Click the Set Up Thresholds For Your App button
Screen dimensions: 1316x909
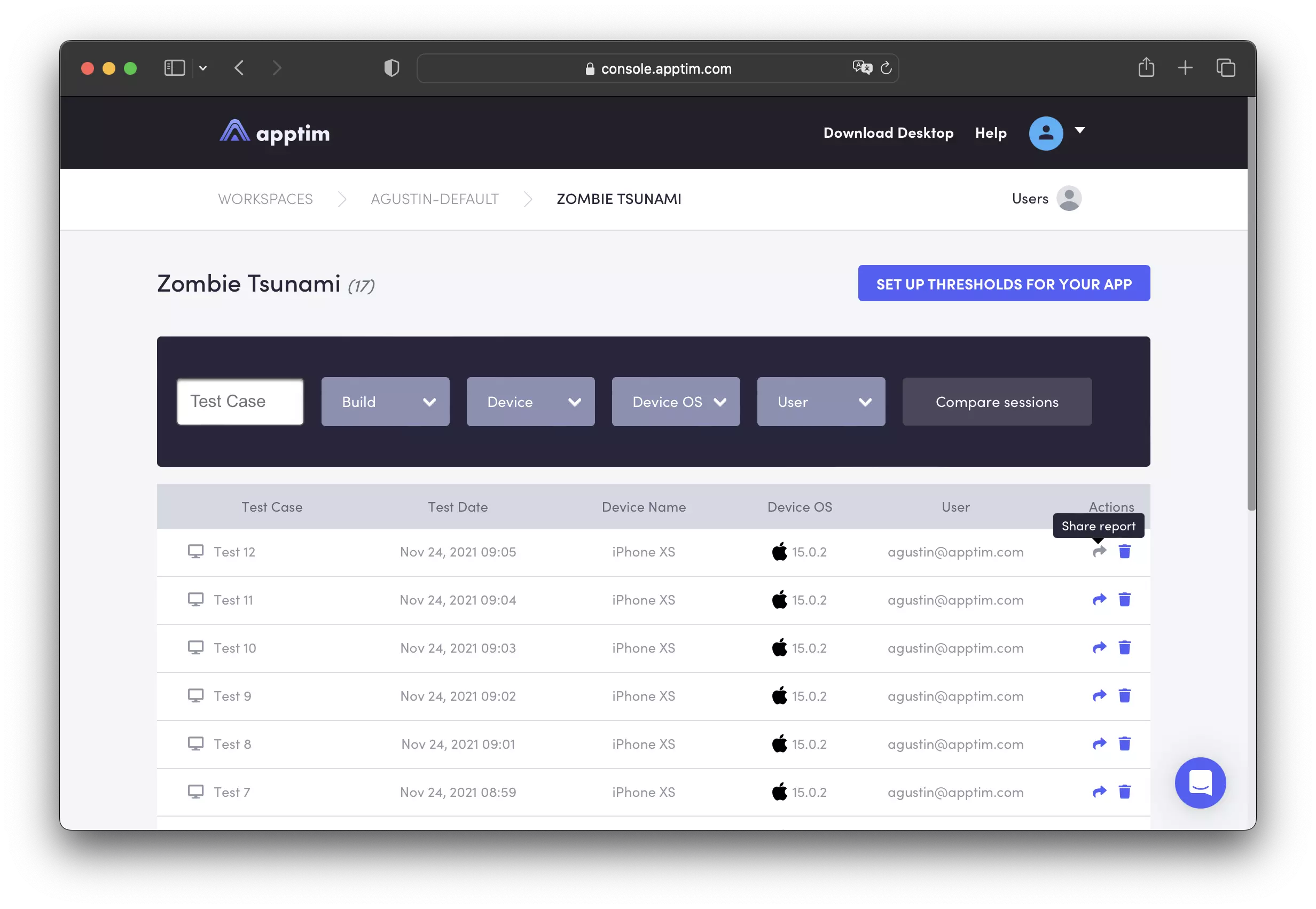pyautogui.click(x=1004, y=284)
